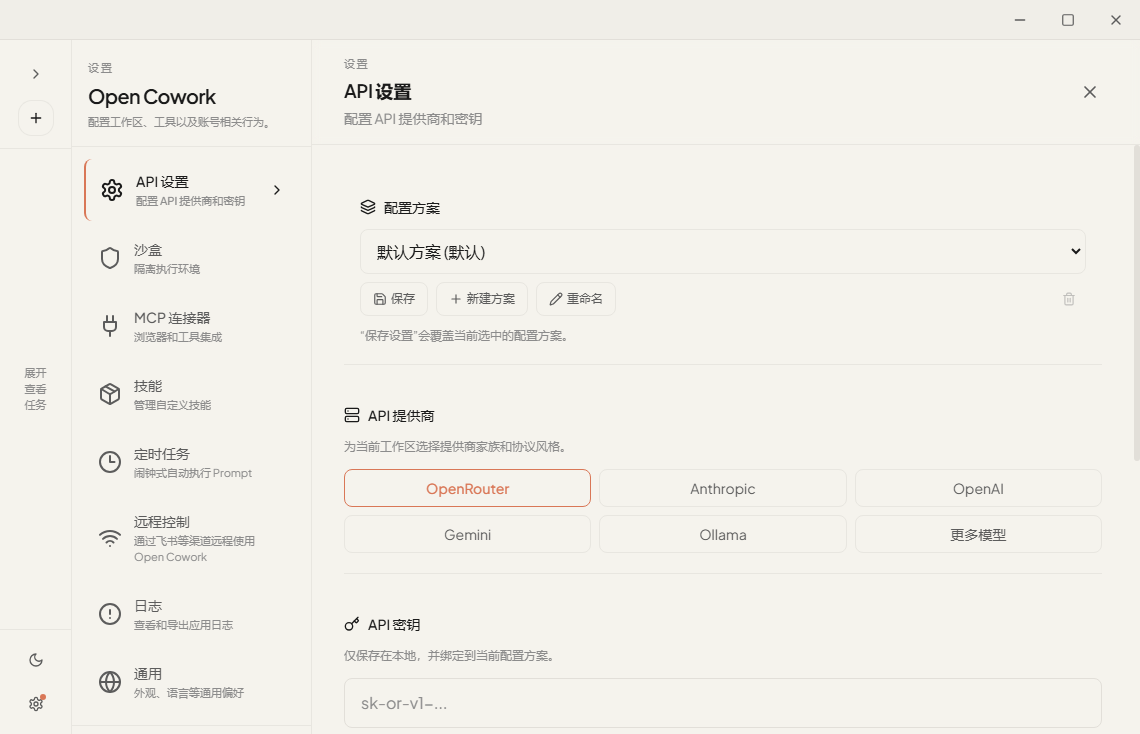Open 通用 preferences via the globe icon

coord(110,682)
